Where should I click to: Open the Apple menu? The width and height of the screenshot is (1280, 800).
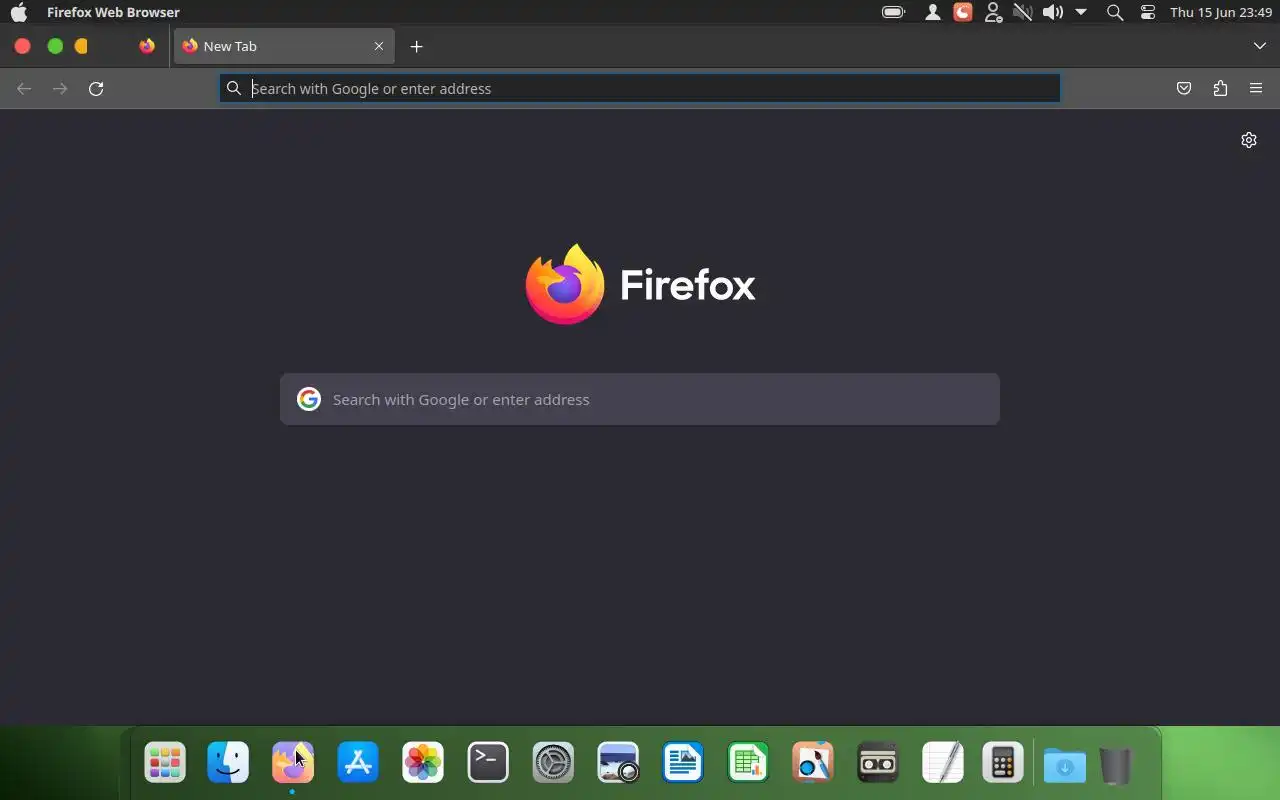[x=19, y=12]
